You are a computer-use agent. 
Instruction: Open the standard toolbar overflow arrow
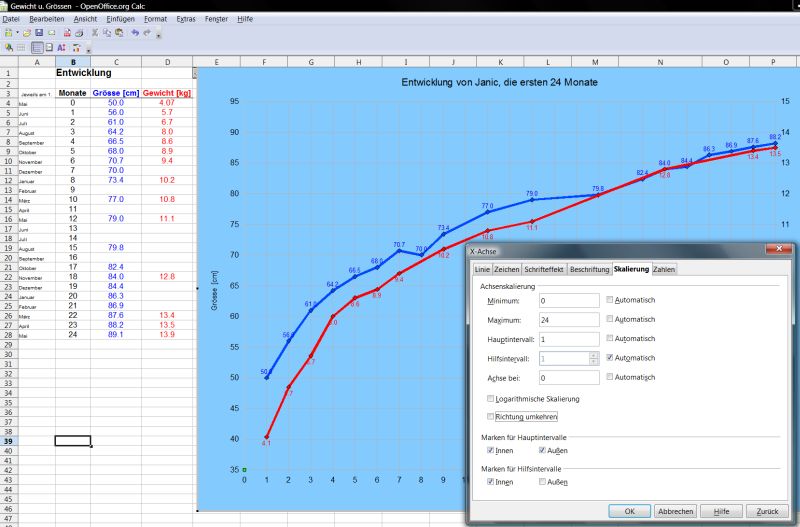(x=159, y=34)
